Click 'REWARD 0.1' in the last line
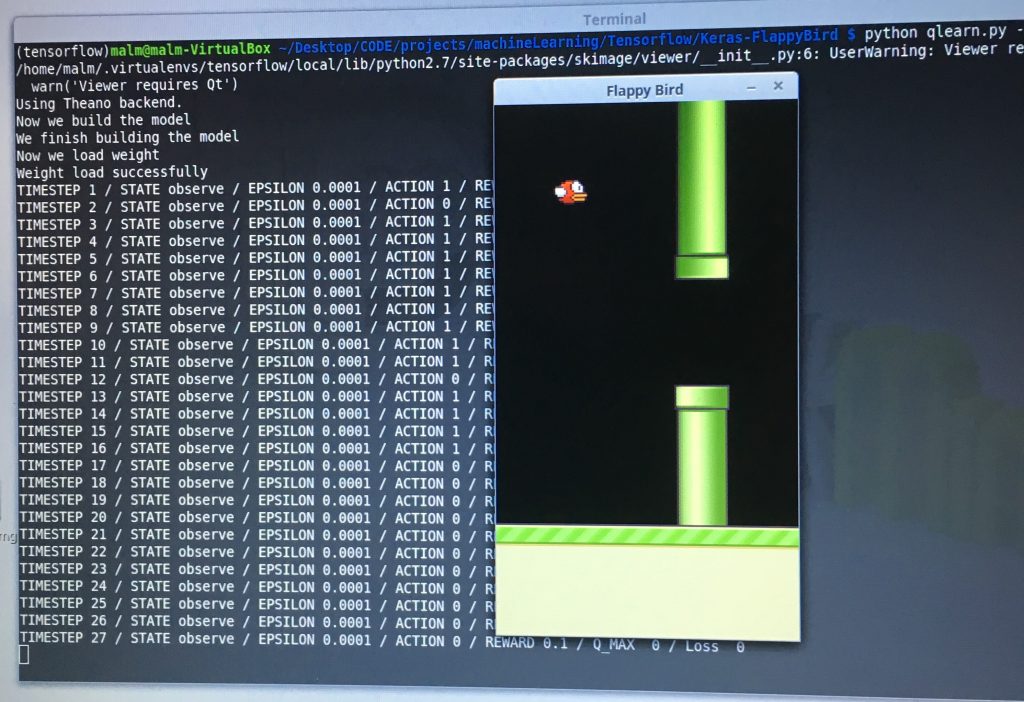Viewport: 1024px width, 702px height. 526,643
